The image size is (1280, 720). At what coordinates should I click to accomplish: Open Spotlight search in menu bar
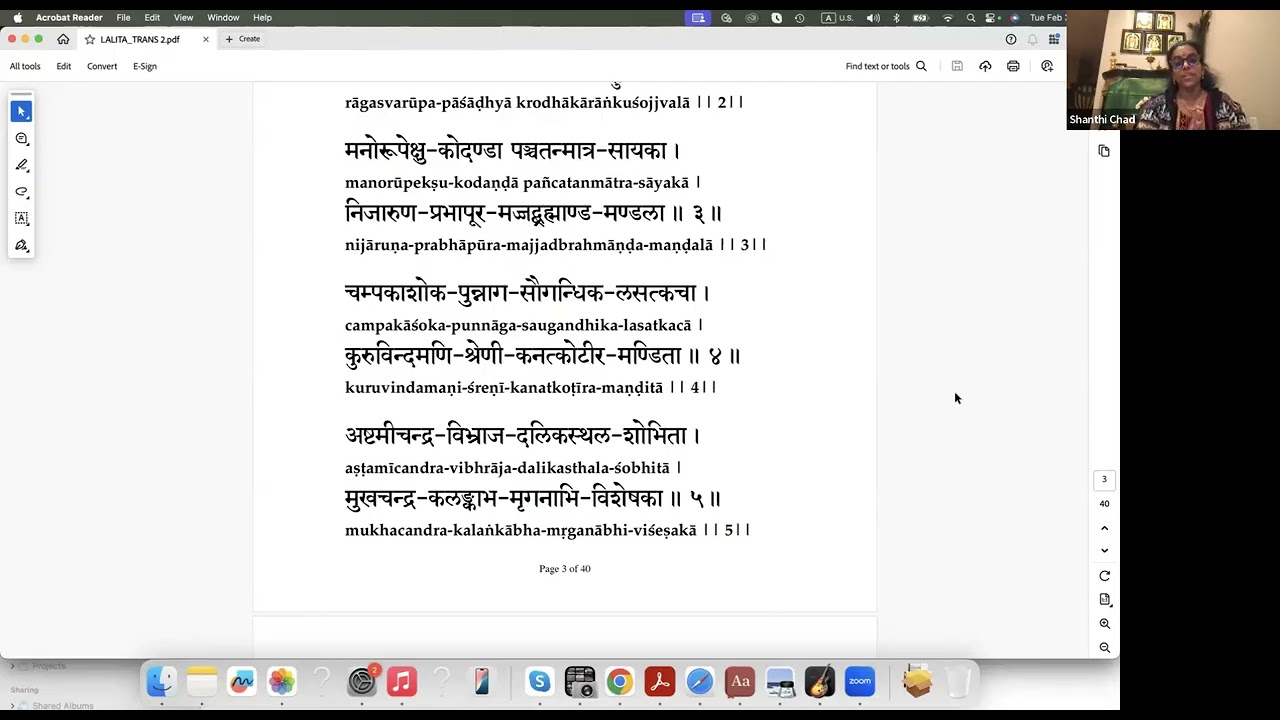(x=970, y=17)
